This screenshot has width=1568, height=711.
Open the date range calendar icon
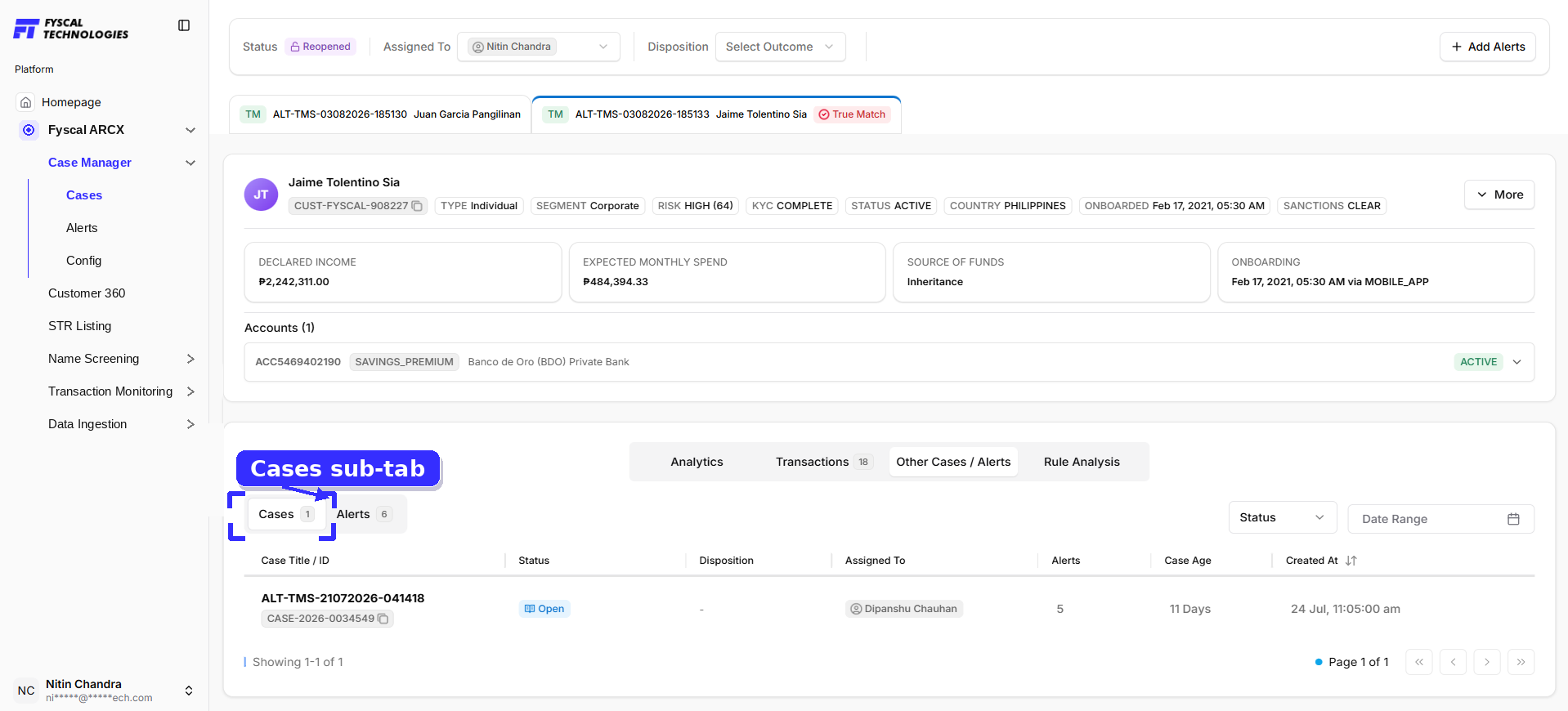tap(1513, 519)
